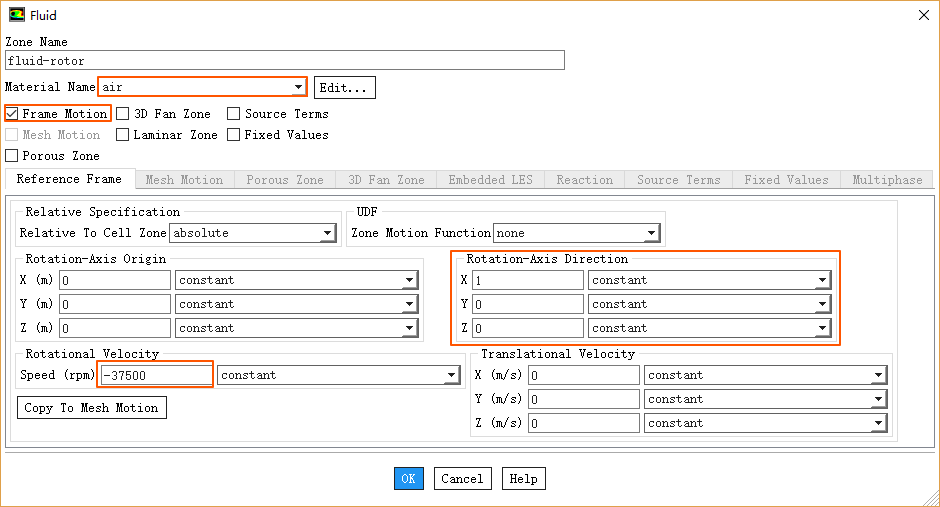Click the Edit... material button
The height and width of the screenshot is (507, 940).
point(345,88)
